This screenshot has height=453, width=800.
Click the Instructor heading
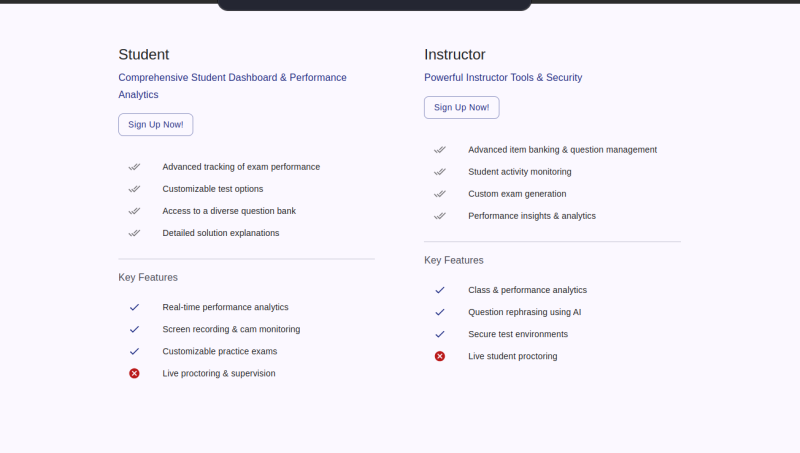pyautogui.click(x=455, y=55)
